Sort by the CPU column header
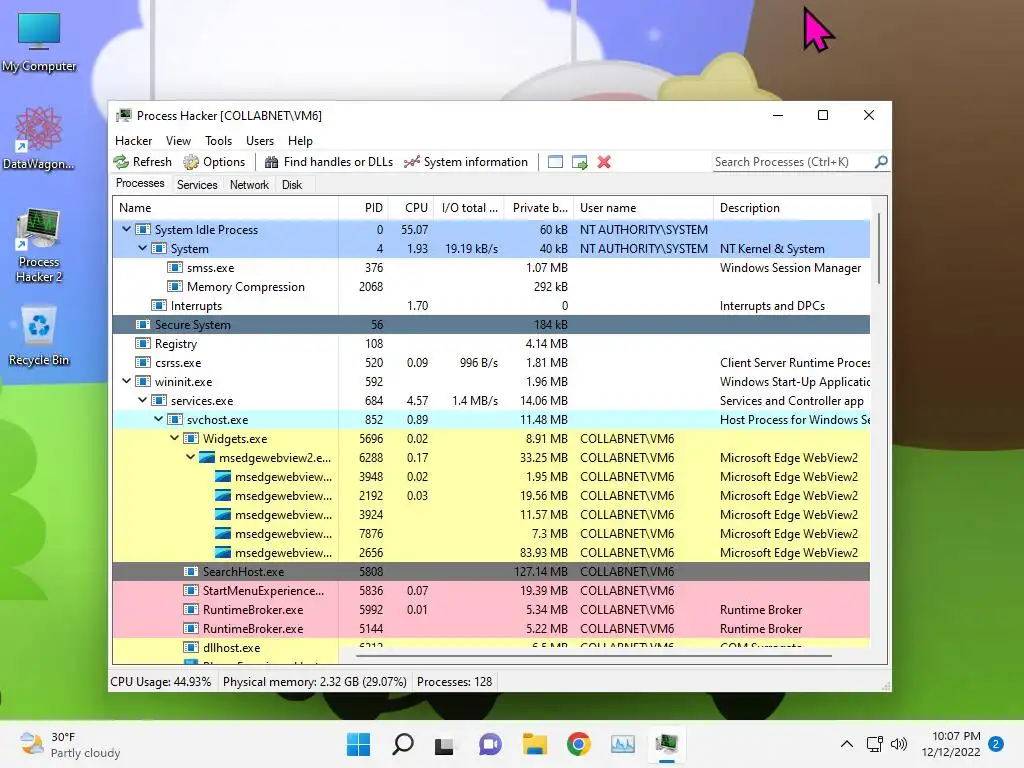Screen dimensions: 1024x768 tap(411, 208)
